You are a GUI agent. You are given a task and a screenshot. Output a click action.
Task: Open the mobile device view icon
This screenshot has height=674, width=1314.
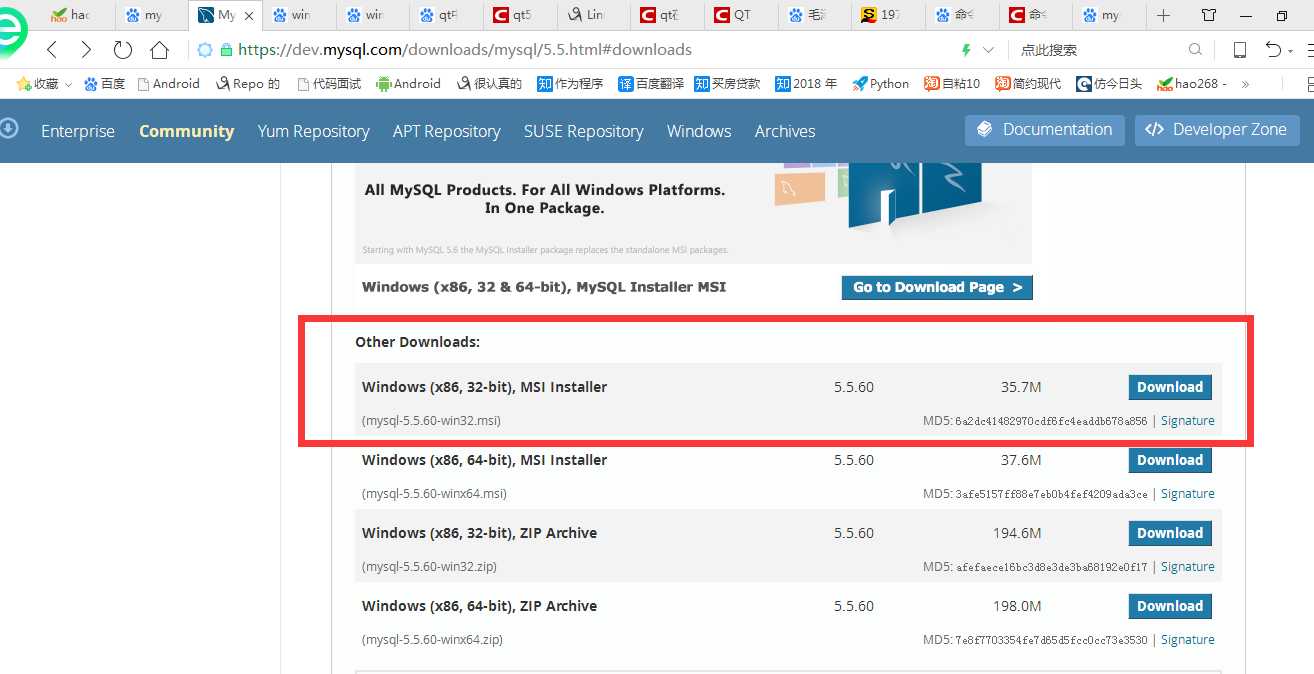tap(1240, 50)
